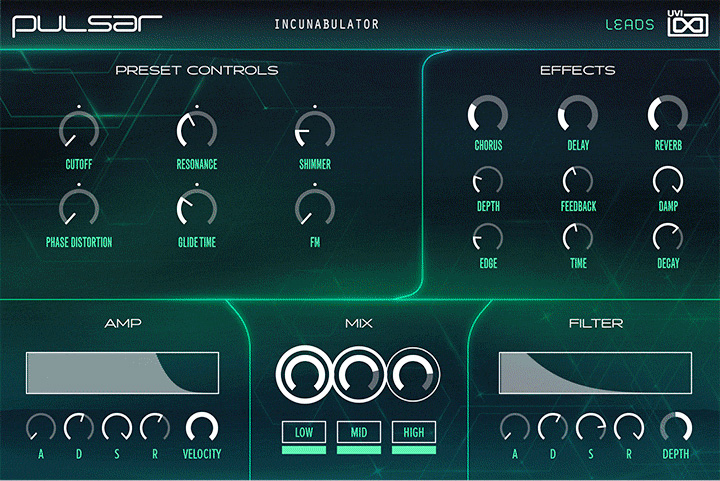Adjust the Resonance knob
This screenshot has width=720, height=481.
click(x=197, y=130)
